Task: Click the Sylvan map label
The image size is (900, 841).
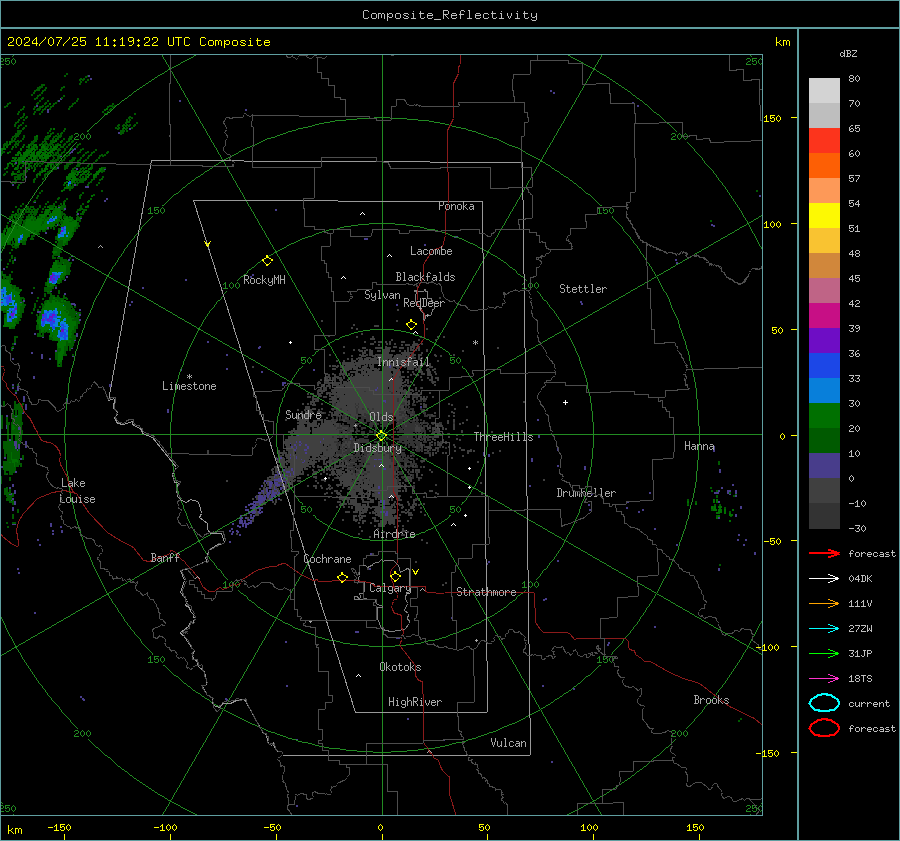Action: (382, 295)
